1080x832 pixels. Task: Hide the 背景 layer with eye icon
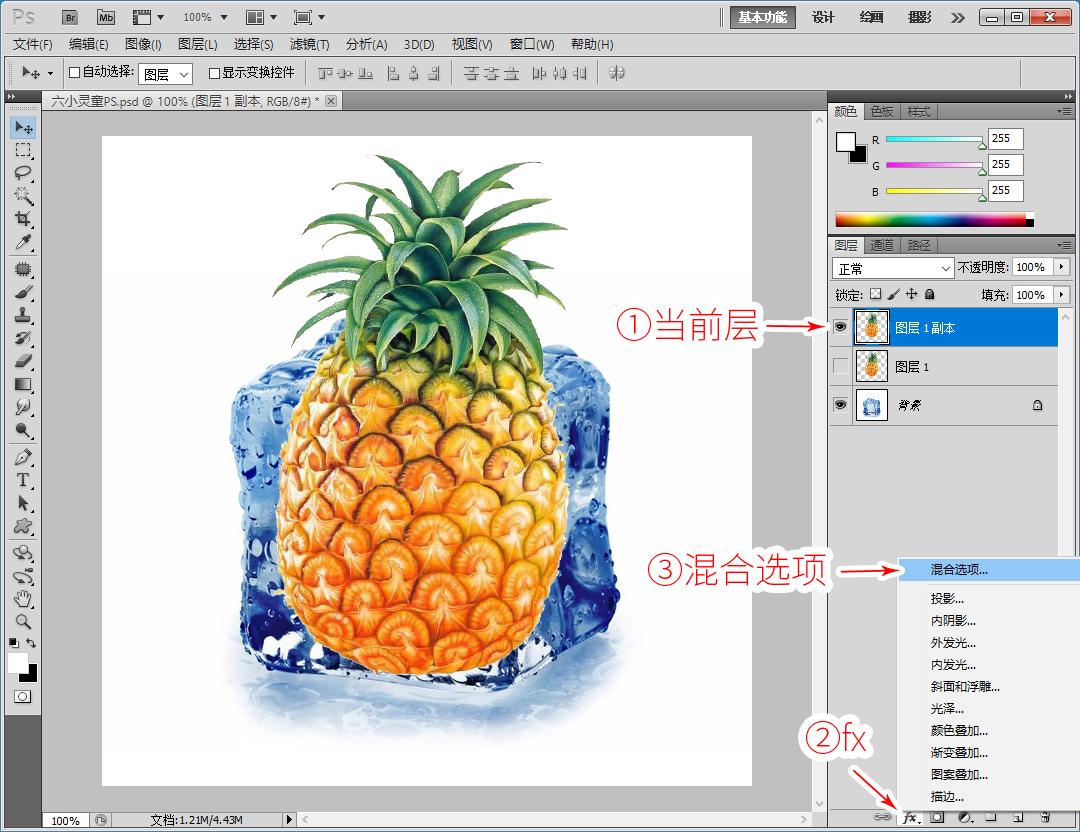coord(840,405)
